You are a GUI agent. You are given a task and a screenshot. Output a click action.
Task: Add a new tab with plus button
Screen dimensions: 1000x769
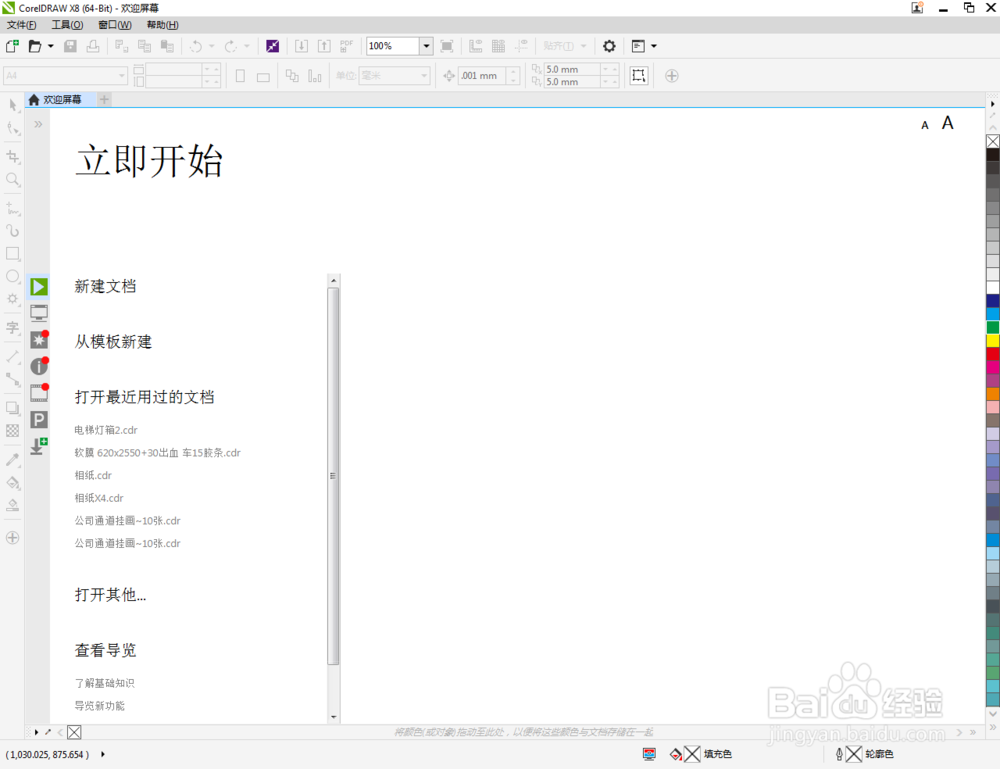tap(105, 99)
